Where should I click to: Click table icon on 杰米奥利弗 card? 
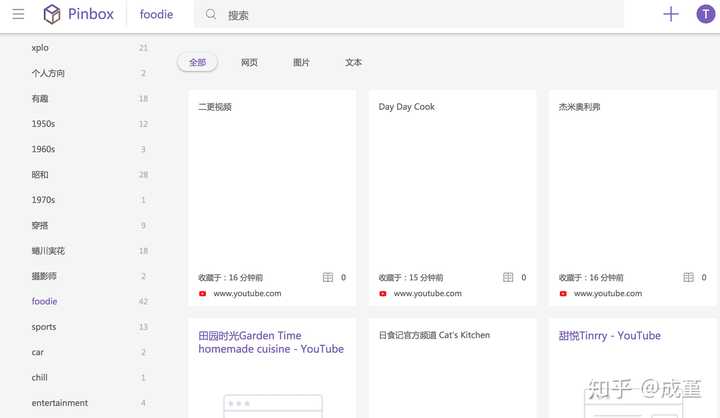pyautogui.click(x=688, y=277)
